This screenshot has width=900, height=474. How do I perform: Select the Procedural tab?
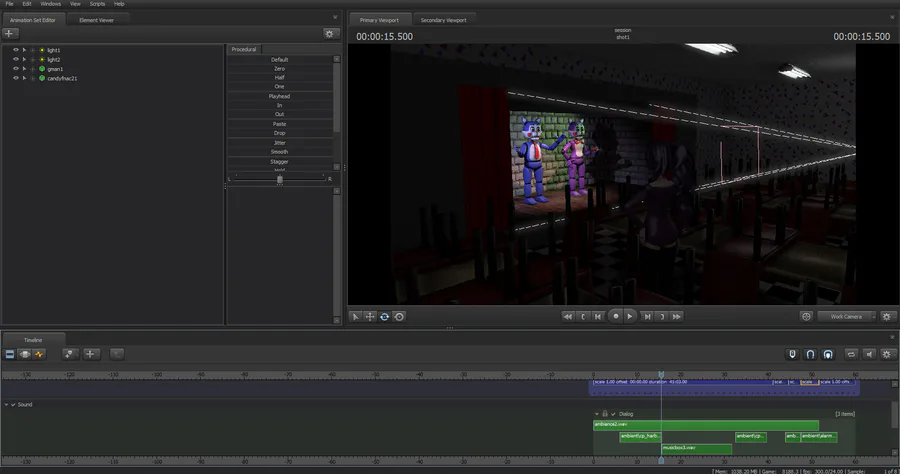[244, 49]
